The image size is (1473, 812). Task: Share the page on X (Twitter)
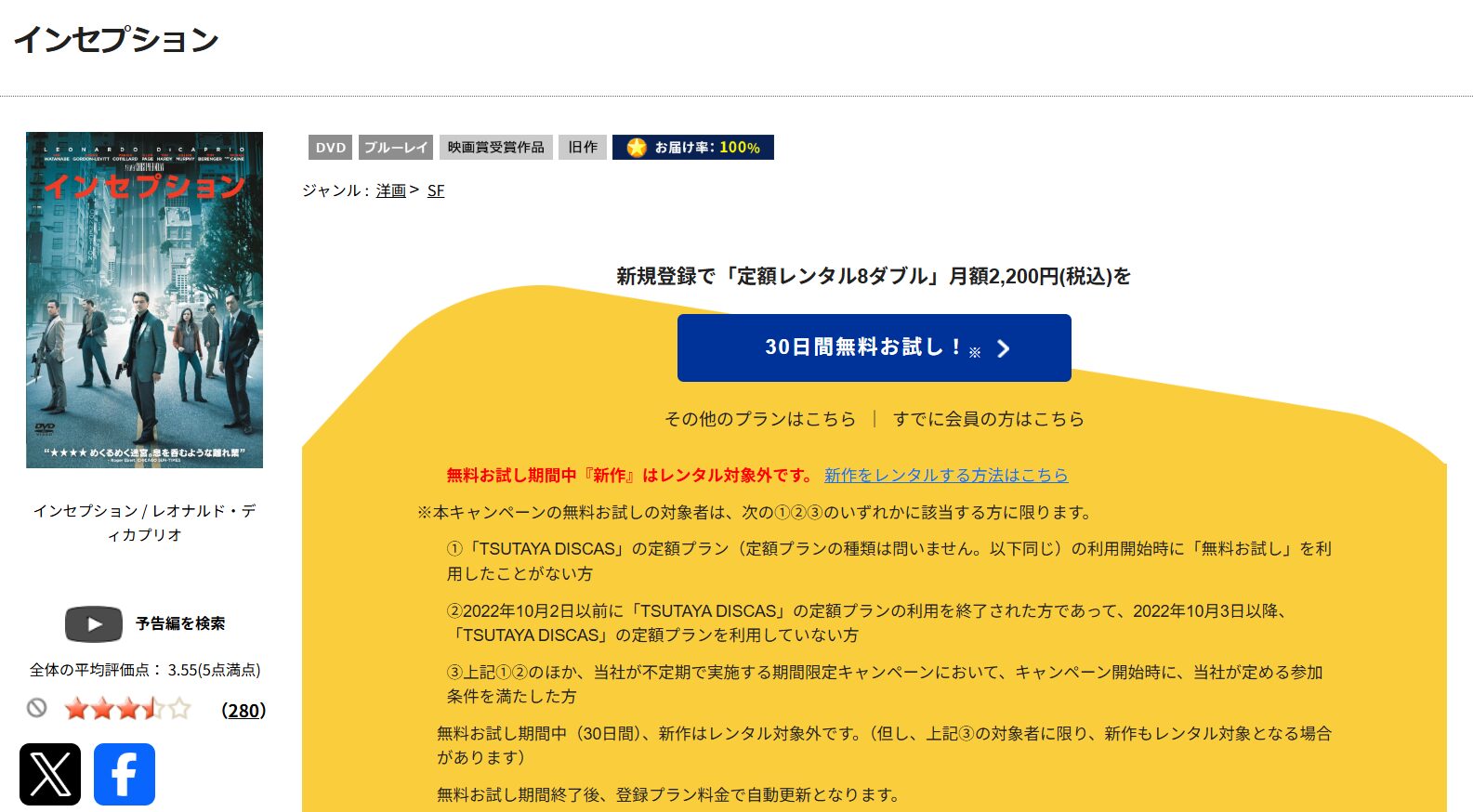click(50, 774)
